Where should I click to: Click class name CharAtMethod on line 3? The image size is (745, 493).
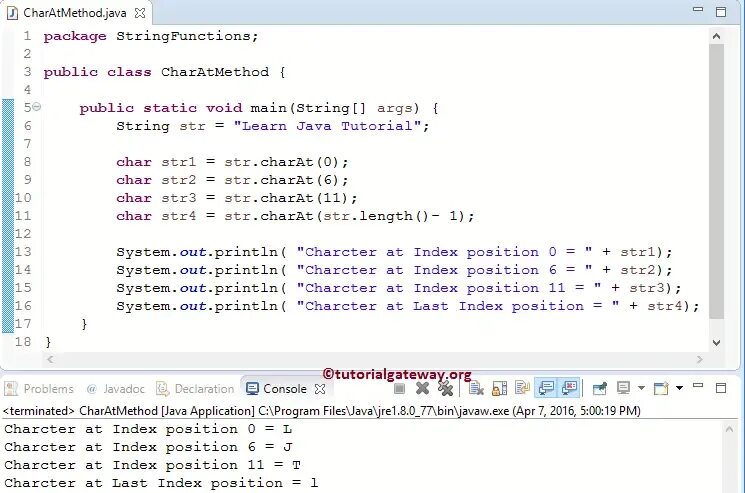tap(215, 72)
